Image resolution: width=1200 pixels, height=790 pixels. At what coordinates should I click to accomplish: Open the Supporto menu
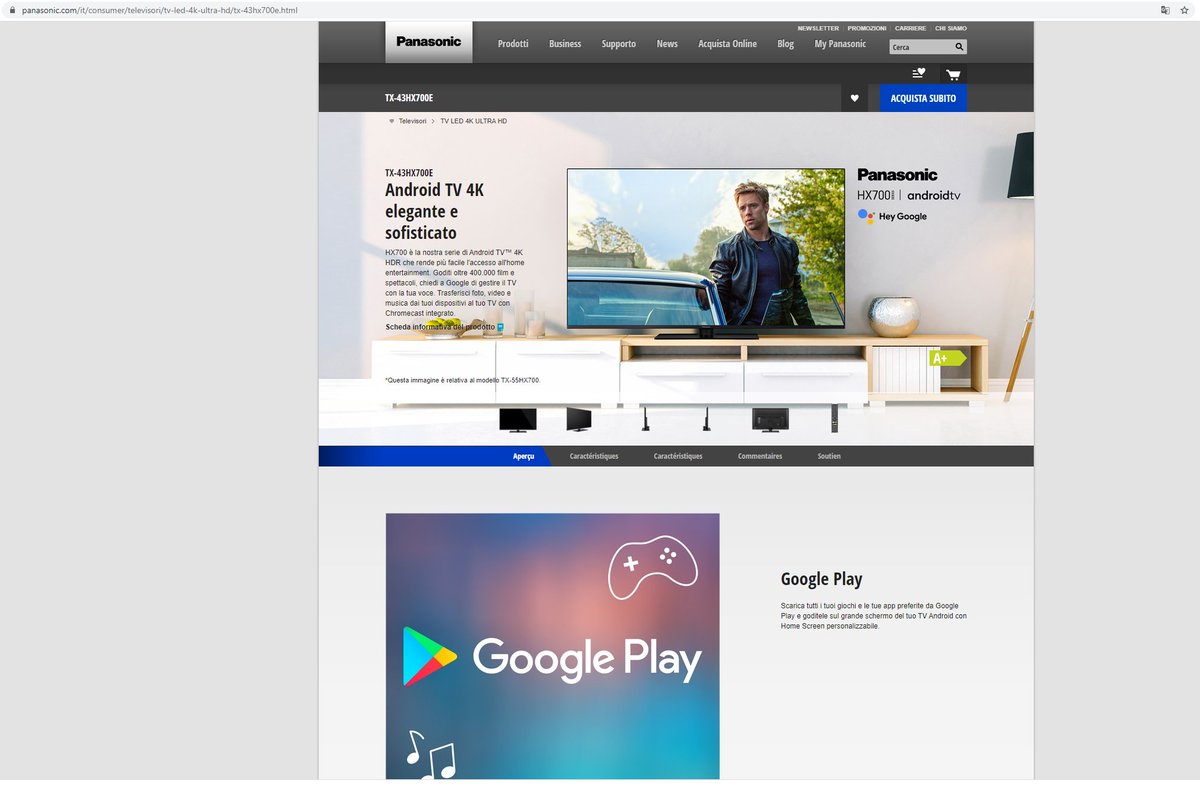(618, 44)
